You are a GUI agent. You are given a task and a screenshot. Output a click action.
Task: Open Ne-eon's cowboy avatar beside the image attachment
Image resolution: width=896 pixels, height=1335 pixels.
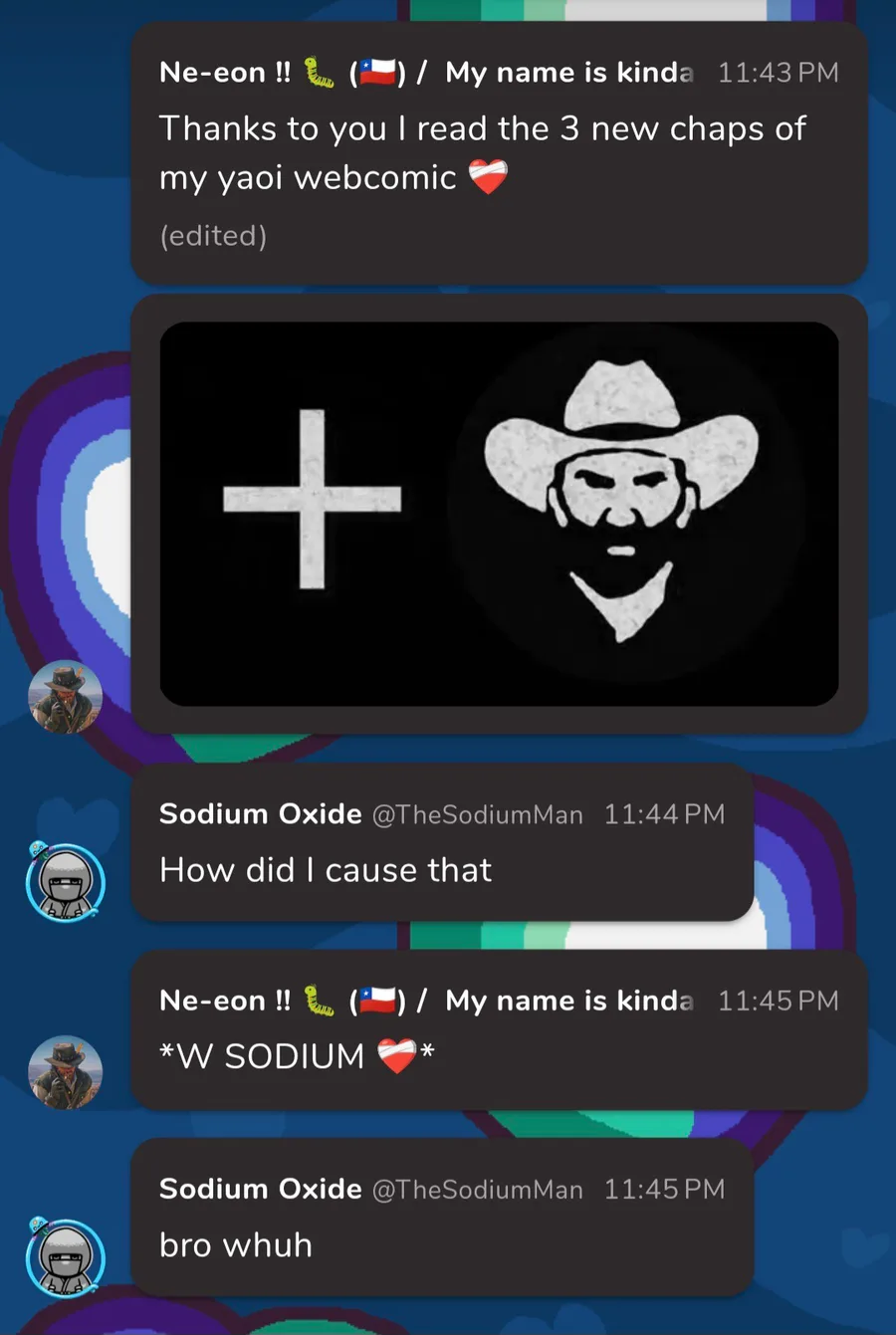pyautogui.click(x=65, y=697)
